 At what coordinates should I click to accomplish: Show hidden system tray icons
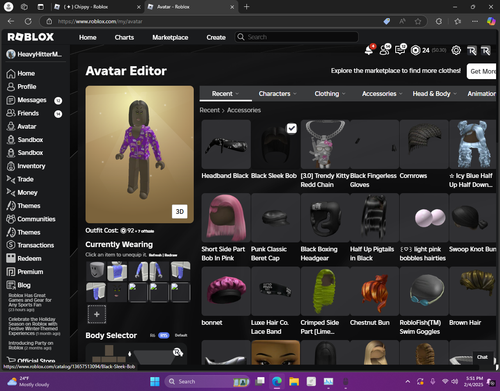pyautogui.click(x=407, y=381)
